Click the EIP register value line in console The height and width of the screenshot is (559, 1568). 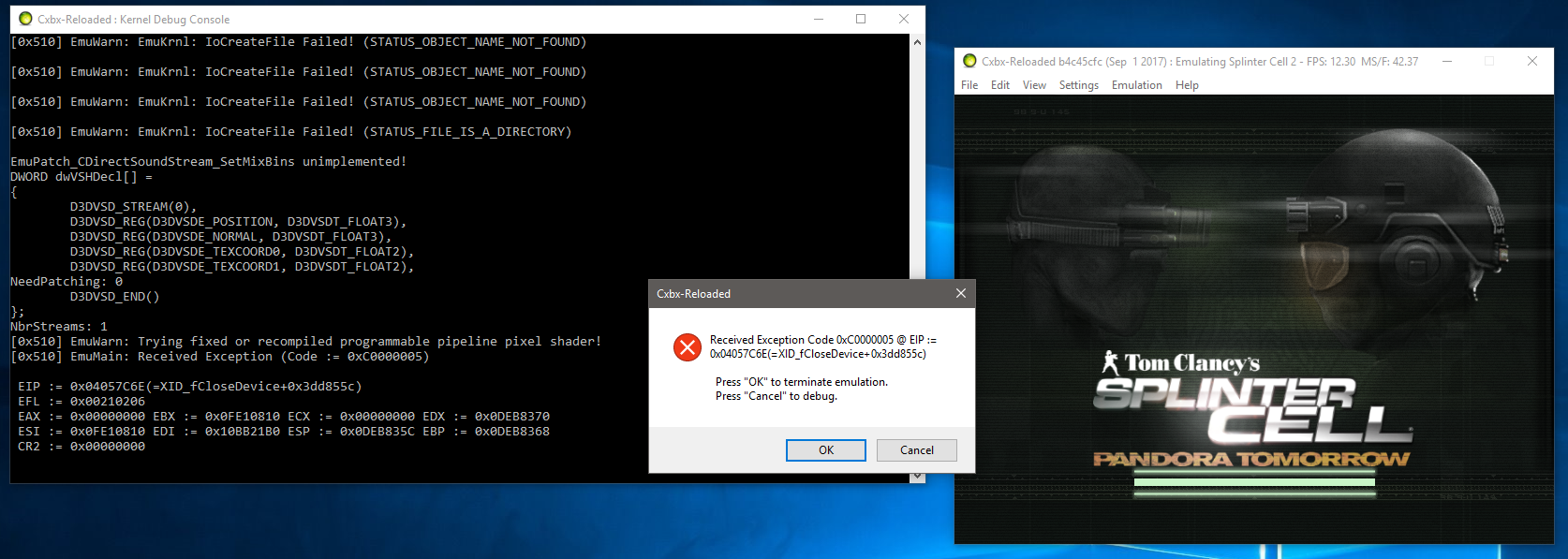(189, 387)
